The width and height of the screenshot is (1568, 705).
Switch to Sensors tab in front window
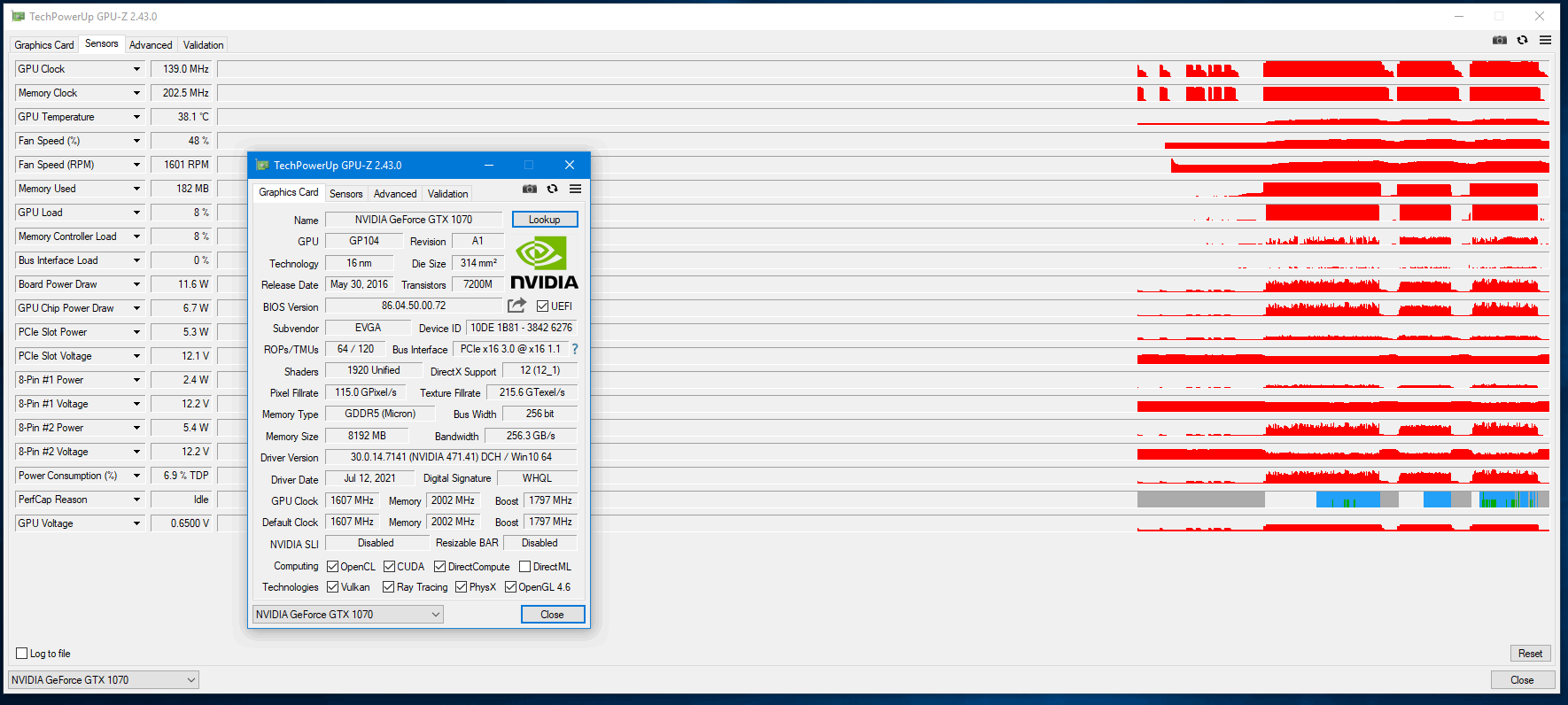(345, 194)
